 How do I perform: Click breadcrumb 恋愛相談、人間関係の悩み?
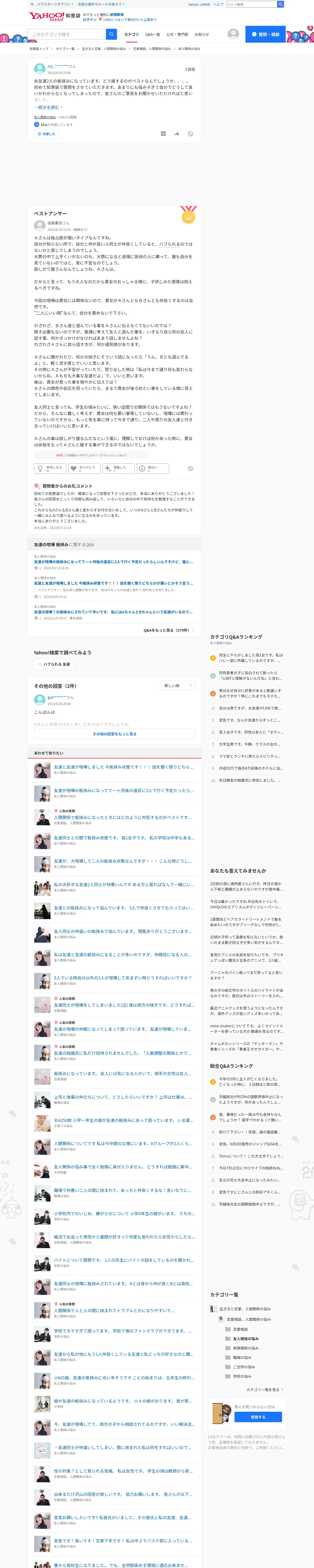[x=152, y=49]
